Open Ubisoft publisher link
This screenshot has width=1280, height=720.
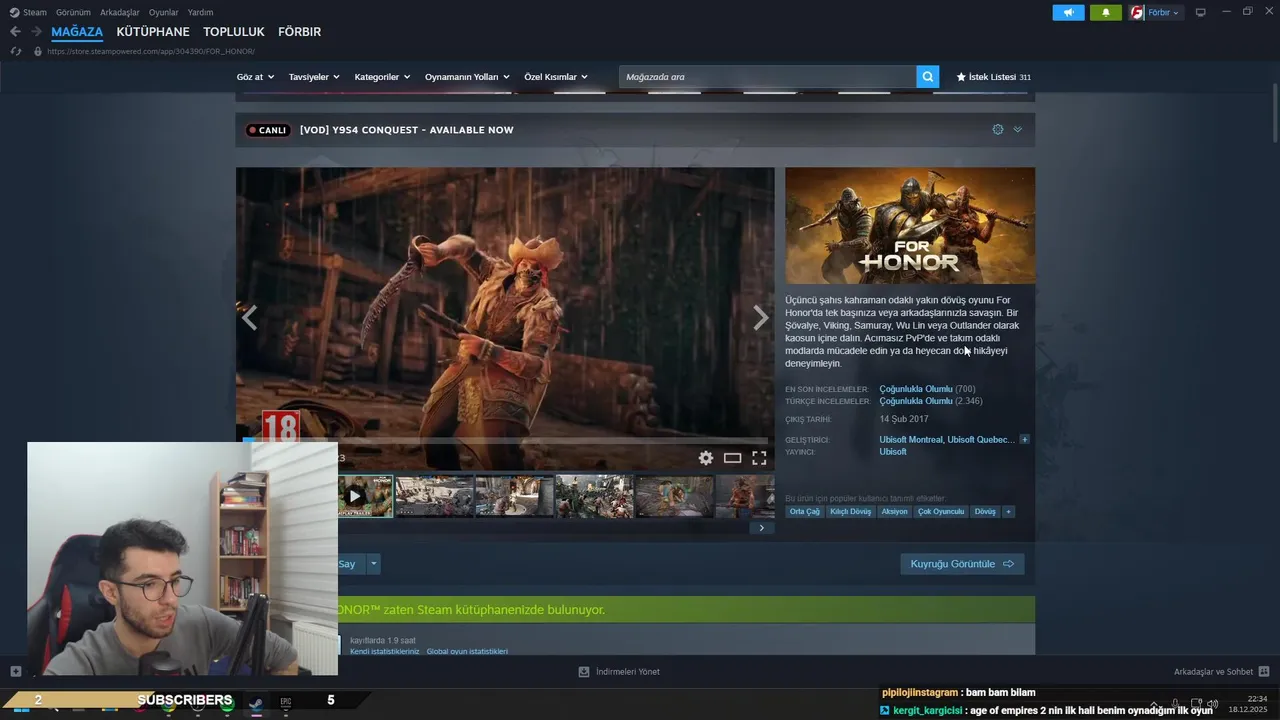point(893,452)
